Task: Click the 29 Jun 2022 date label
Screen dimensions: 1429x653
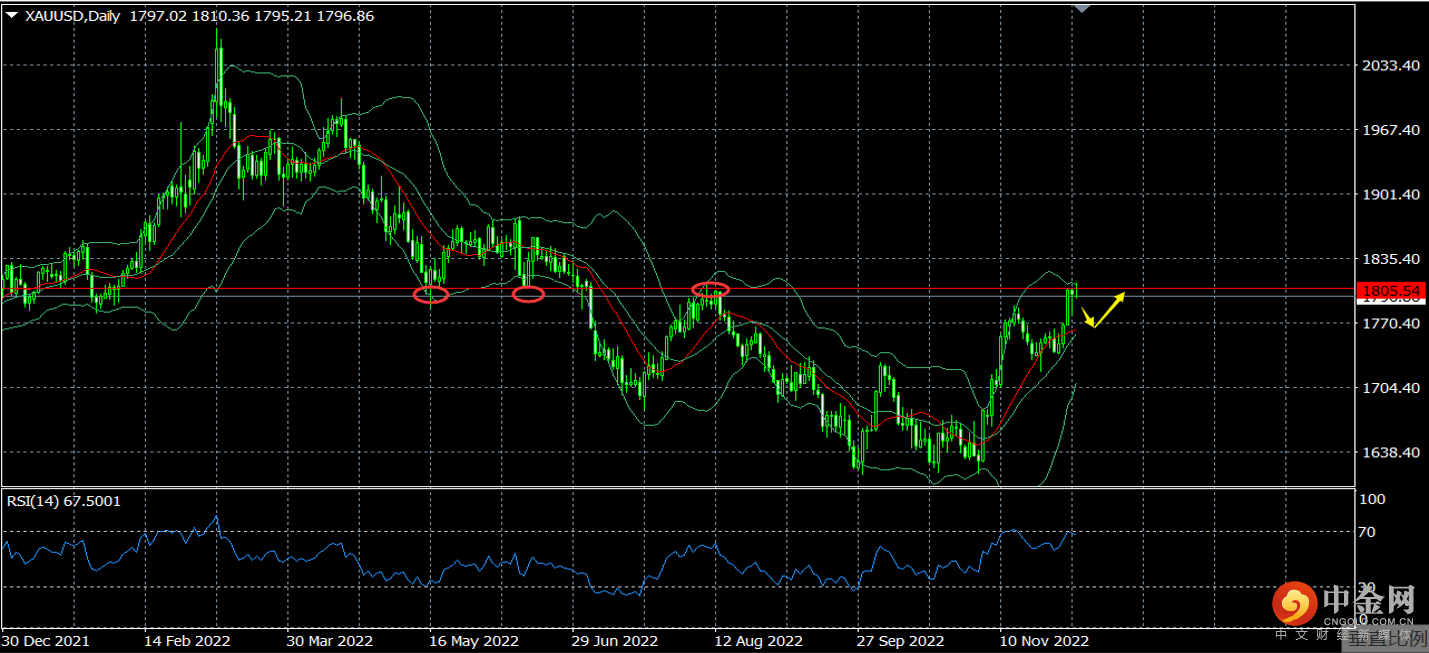Action: (x=615, y=640)
